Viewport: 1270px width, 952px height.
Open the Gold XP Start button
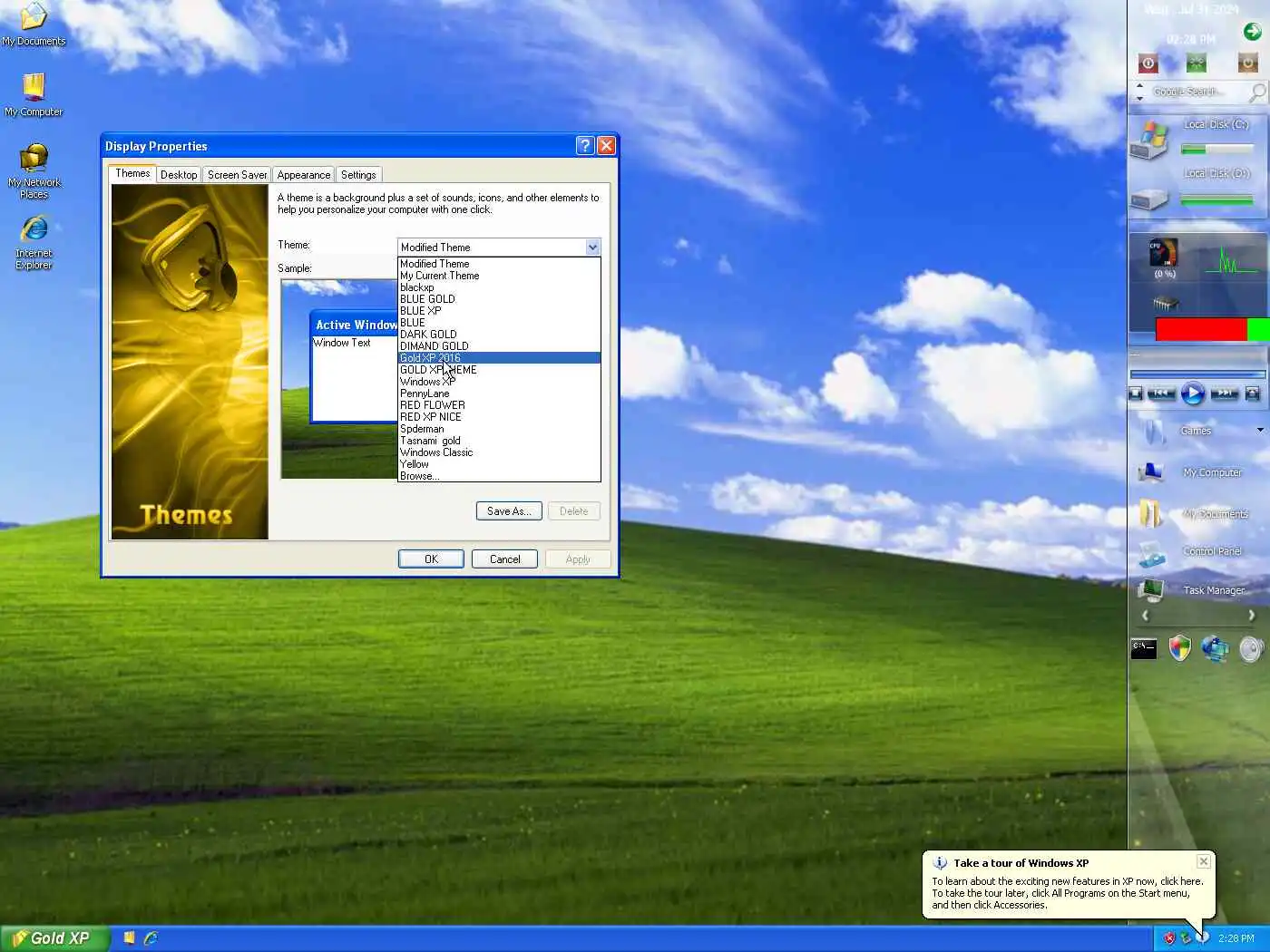pos(54,938)
